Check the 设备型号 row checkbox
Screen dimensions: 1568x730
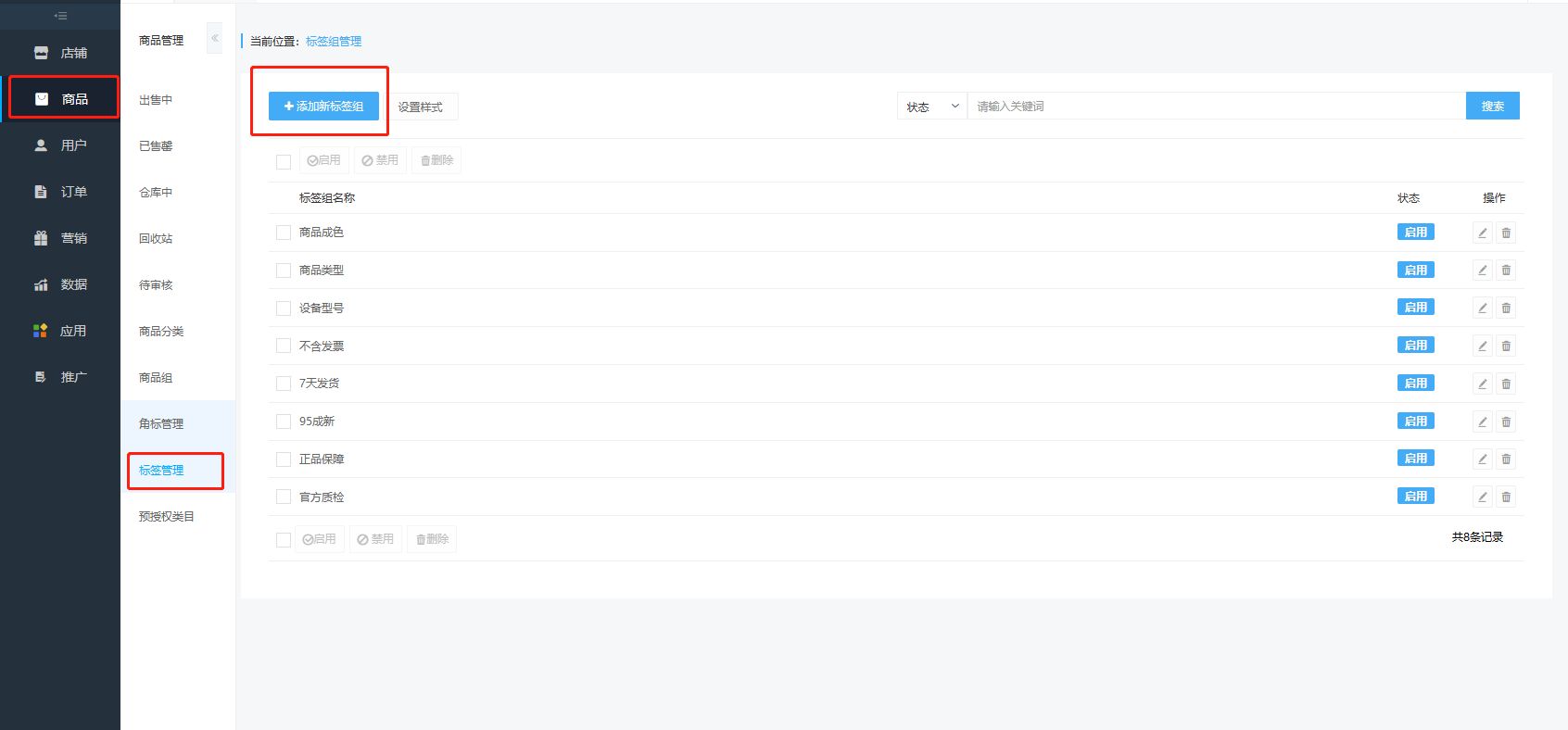(284, 308)
